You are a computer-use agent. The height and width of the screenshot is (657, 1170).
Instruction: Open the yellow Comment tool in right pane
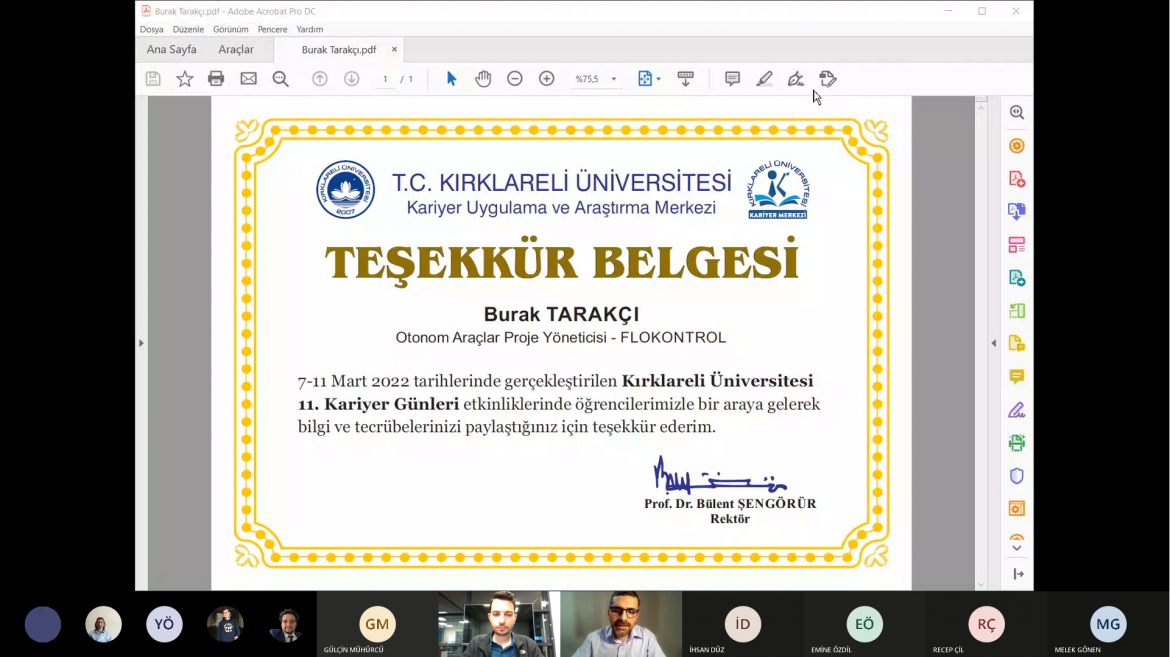(x=1016, y=376)
